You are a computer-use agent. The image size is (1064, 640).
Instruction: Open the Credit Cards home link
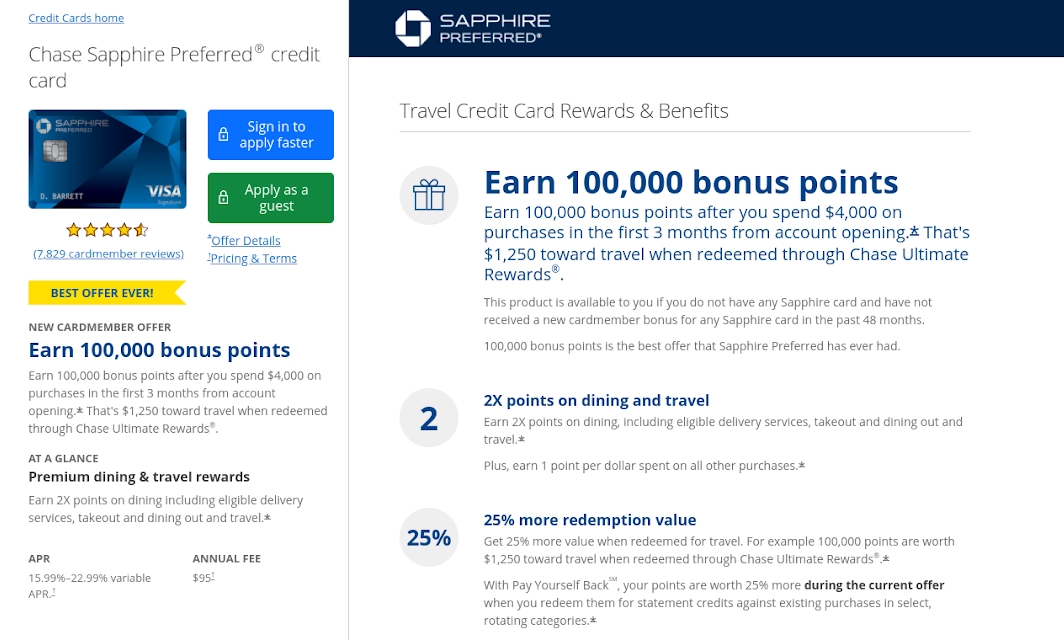point(76,17)
